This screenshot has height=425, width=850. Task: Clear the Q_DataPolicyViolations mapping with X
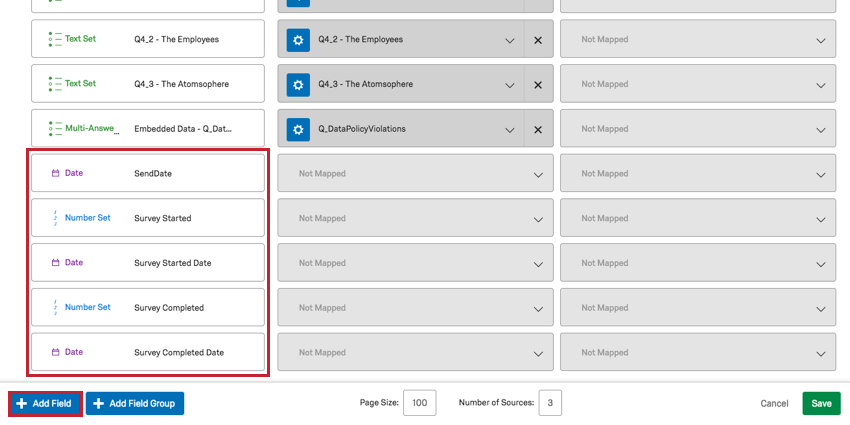(538, 129)
